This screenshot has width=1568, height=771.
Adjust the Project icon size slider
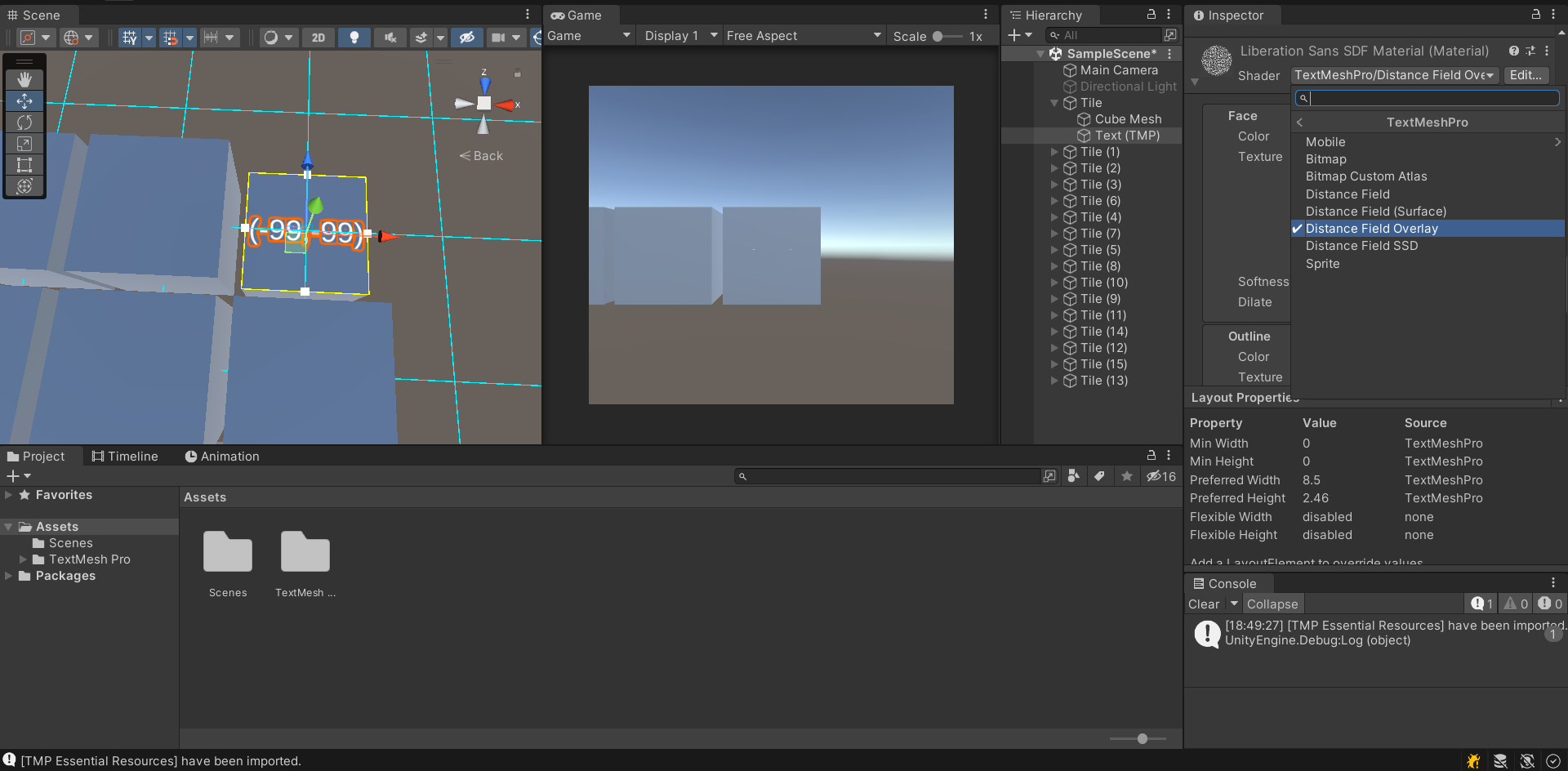pyautogui.click(x=1138, y=738)
